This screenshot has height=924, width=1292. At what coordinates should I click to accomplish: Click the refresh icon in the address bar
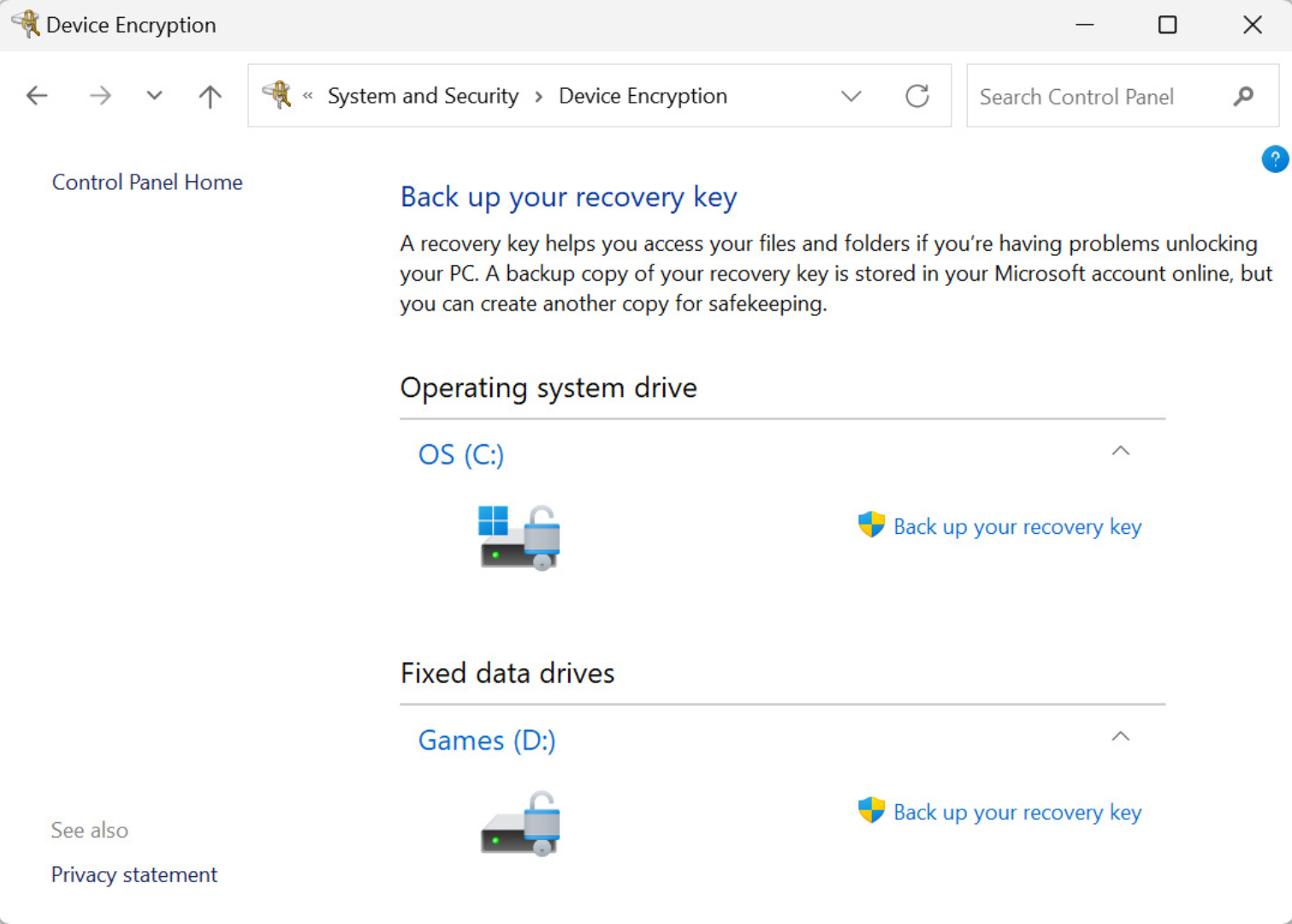[x=917, y=96]
